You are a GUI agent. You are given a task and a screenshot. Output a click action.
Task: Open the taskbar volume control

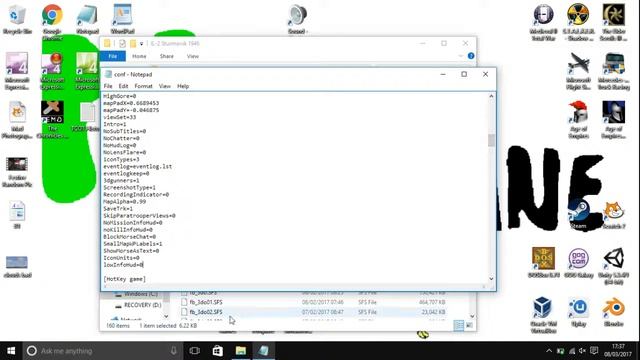pyautogui.click(x=582, y=351)
